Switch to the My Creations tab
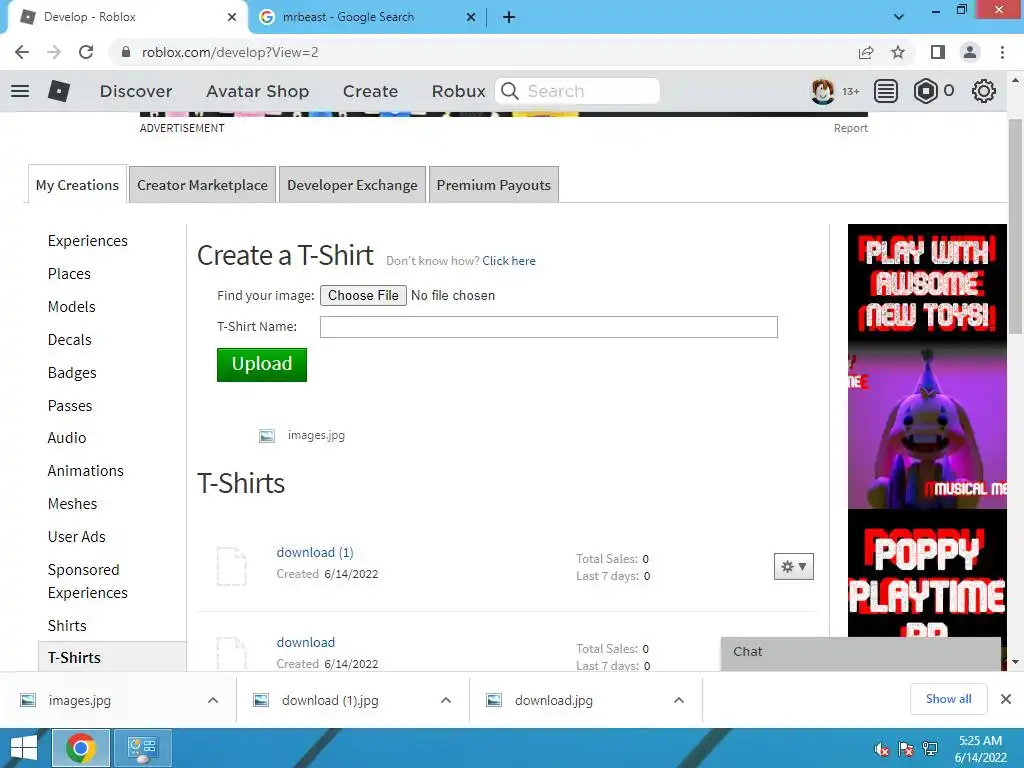The image size is (1024, 768). click(77, 185)
